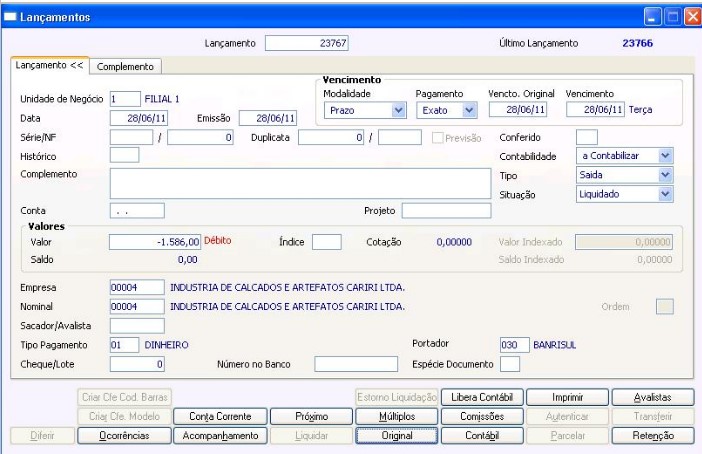Image resolution: width=702 pixels, height=454 pixels.
Task: Focus the Série input field
Action: click(131, 137)
